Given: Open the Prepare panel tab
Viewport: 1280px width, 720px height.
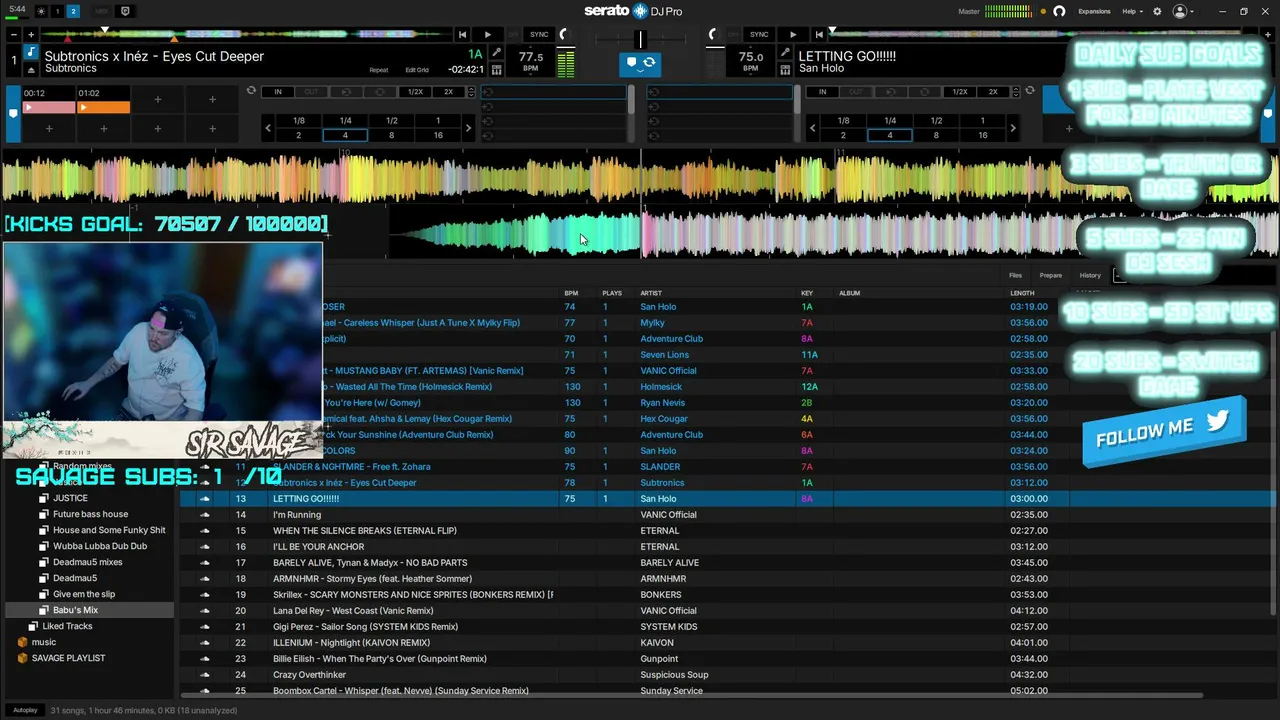Looking at the screenshot, I should click(1050, 275).
